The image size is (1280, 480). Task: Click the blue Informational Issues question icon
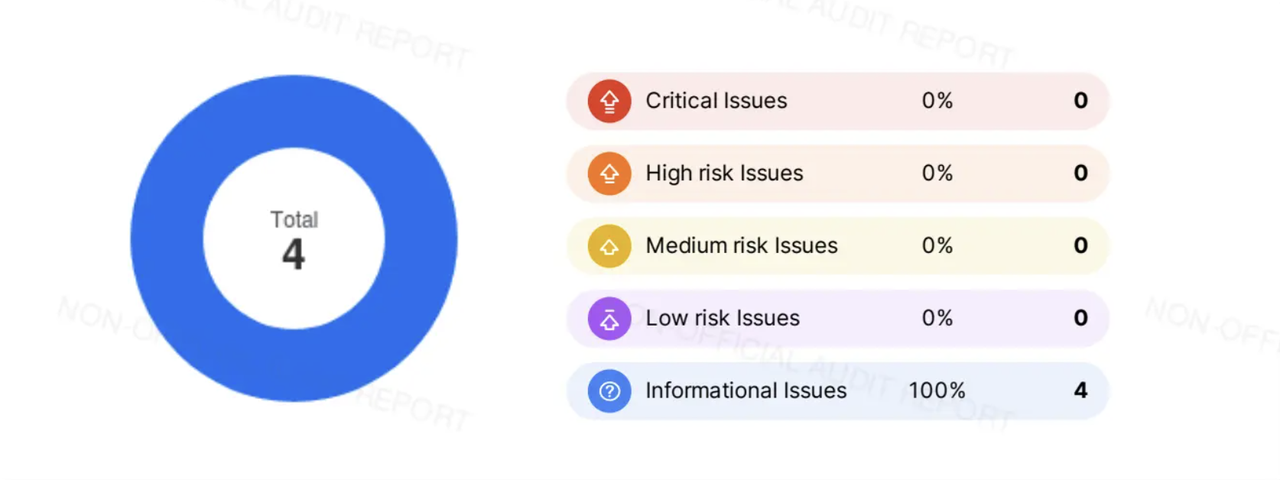click(x=609, y=391)
